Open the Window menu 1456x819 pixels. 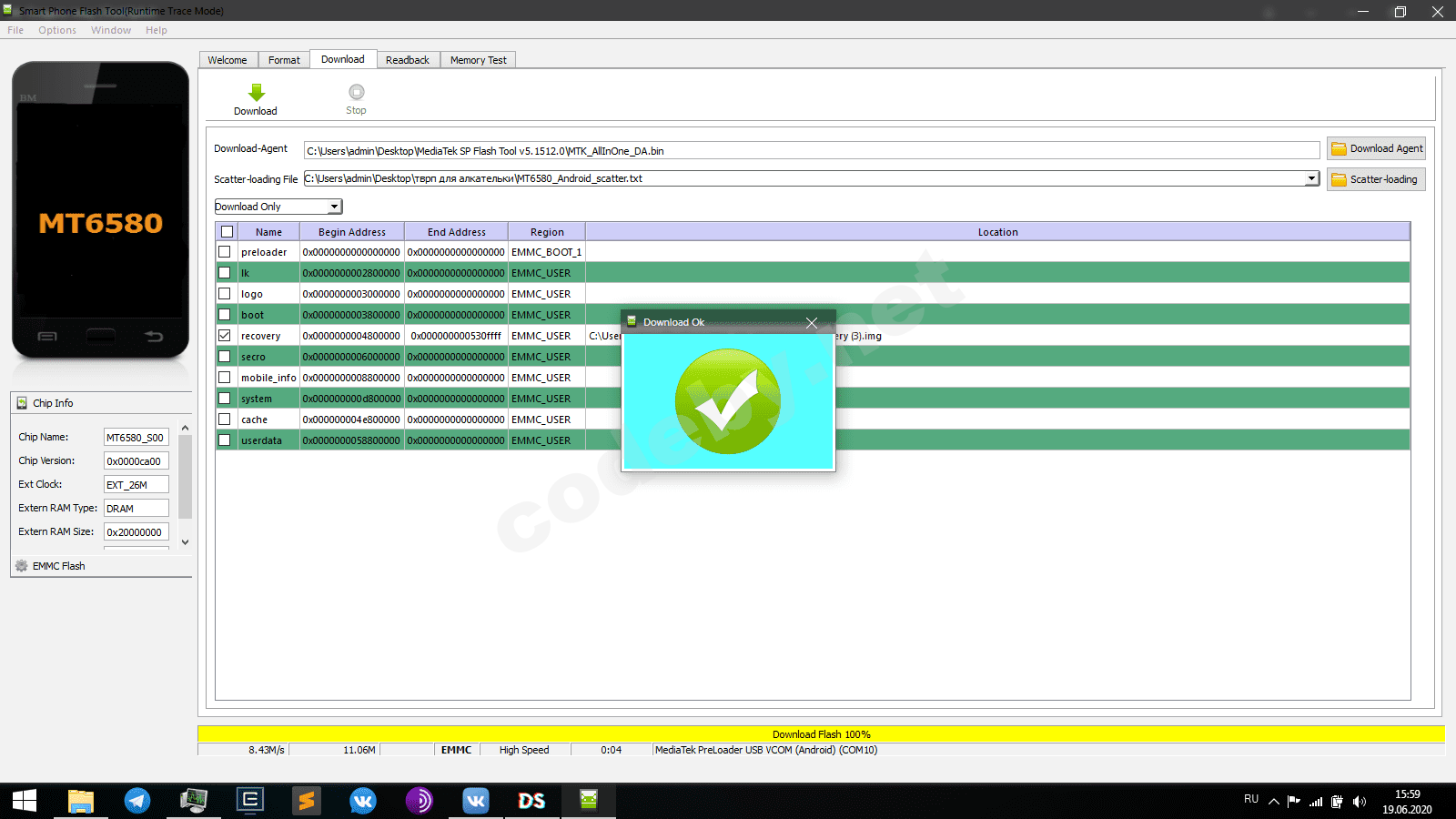111,30
